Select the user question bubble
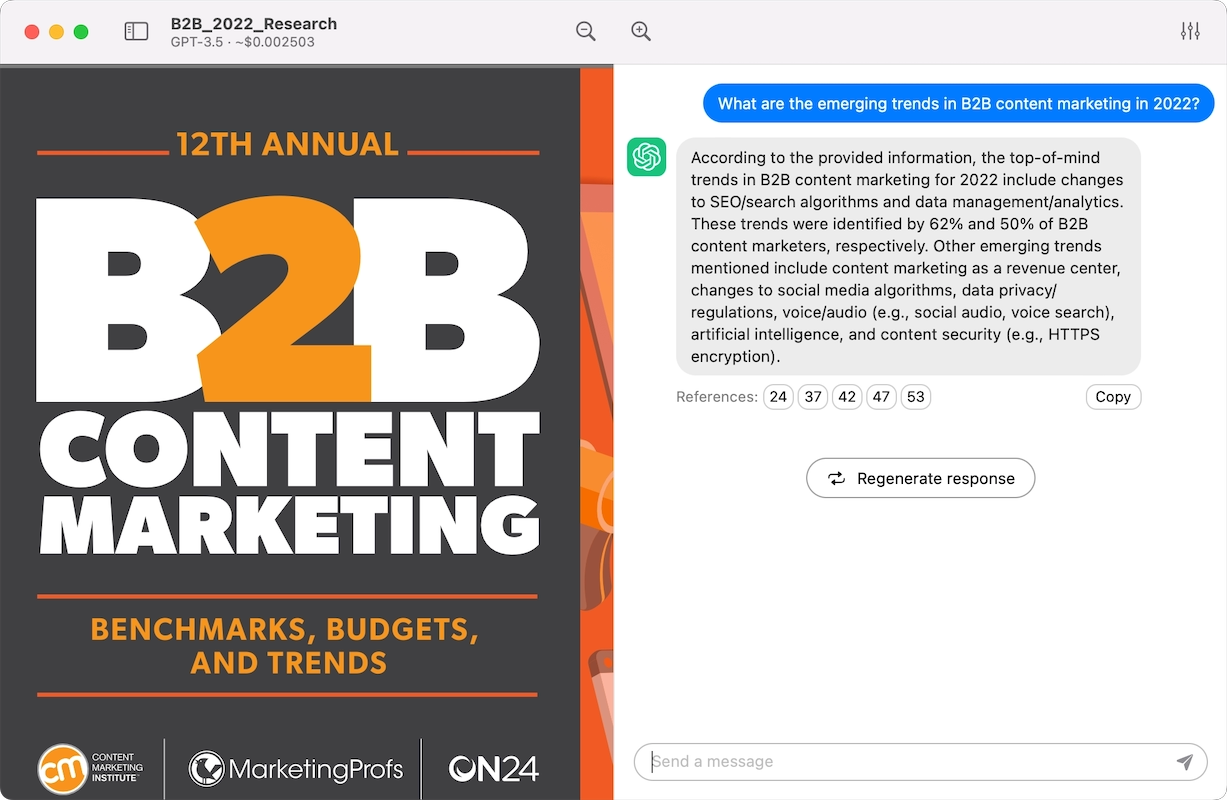Image resolution: width=1227 pixels, height=800 pixels. [958, 104]
